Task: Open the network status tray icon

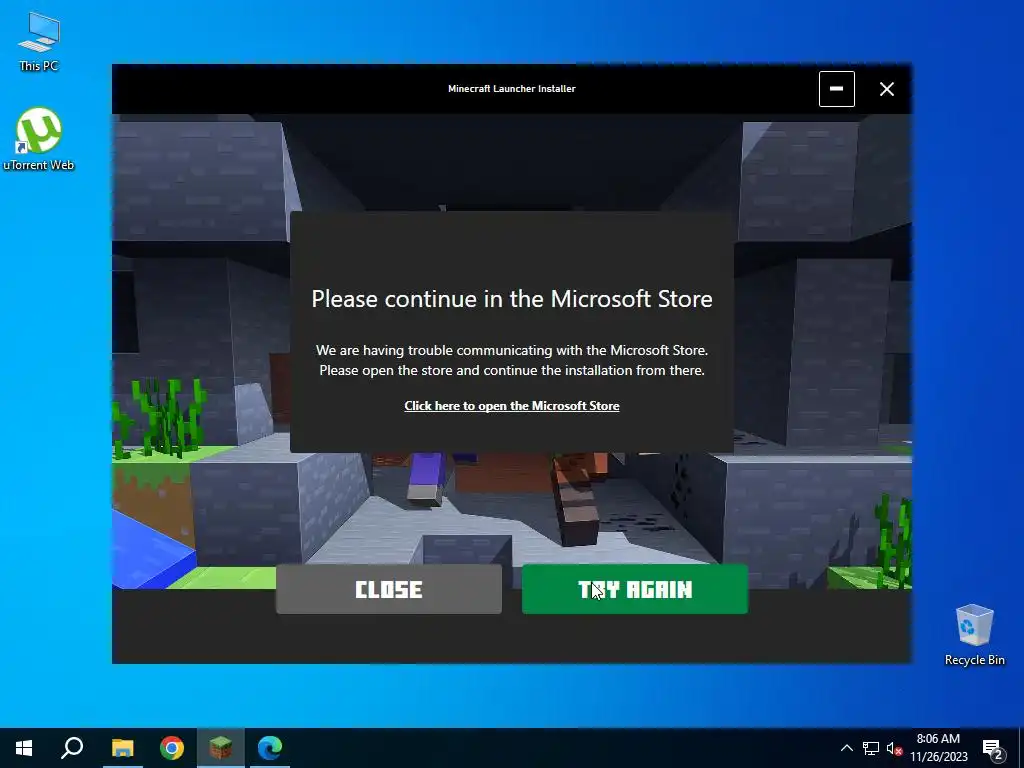Action: pyautogui.click(x=871, y=748)
